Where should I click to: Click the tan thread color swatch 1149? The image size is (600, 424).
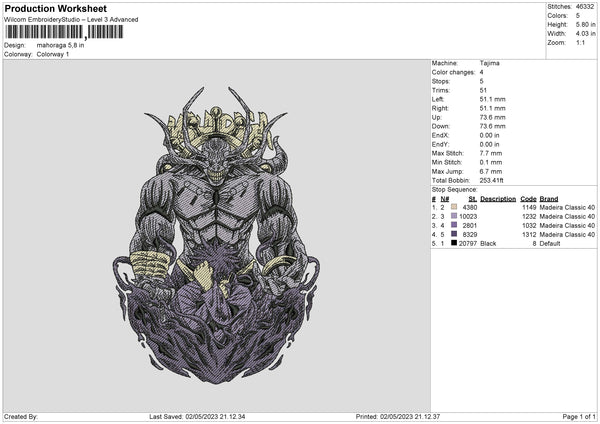(x=454, y=207)
